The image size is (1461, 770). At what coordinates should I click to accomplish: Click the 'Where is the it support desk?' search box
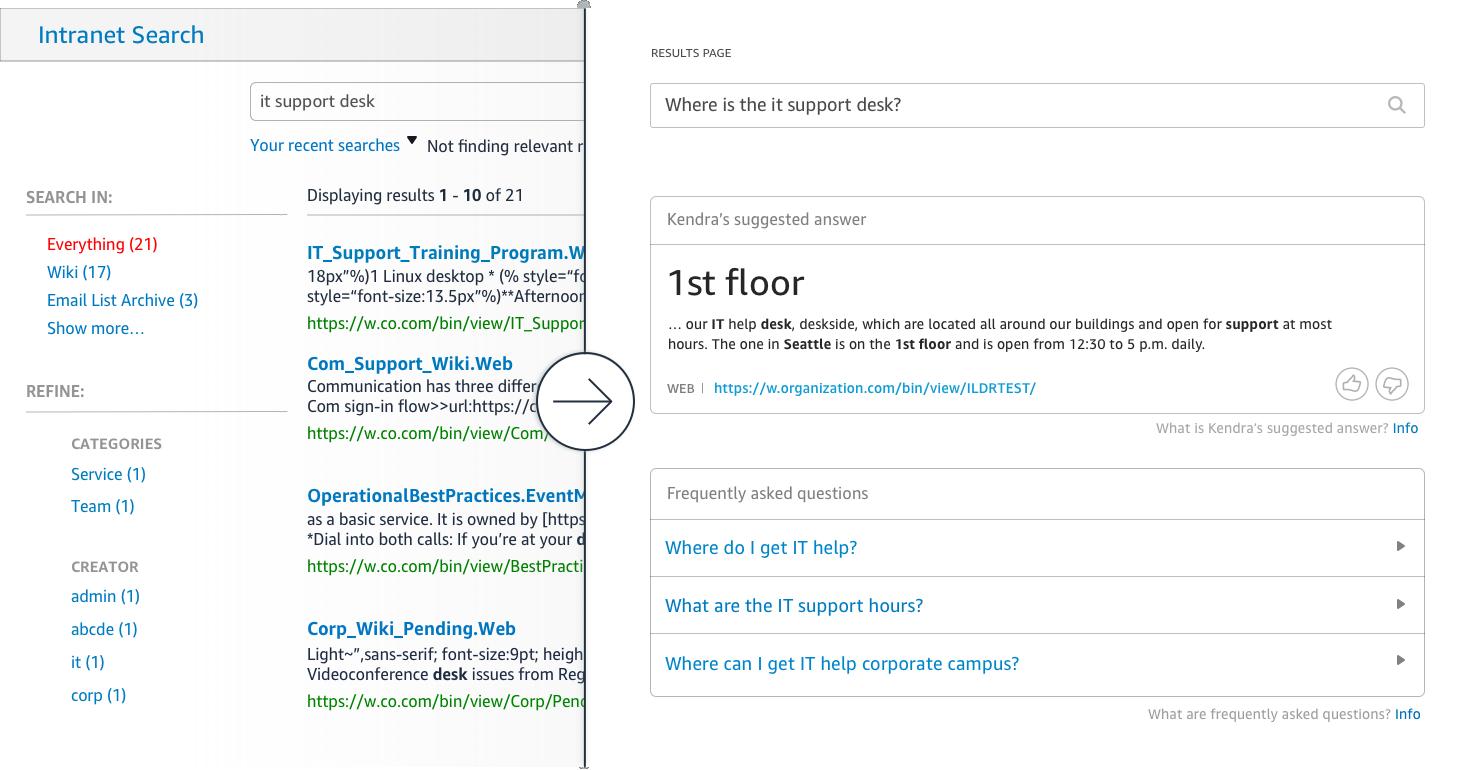pos(1037,105)
